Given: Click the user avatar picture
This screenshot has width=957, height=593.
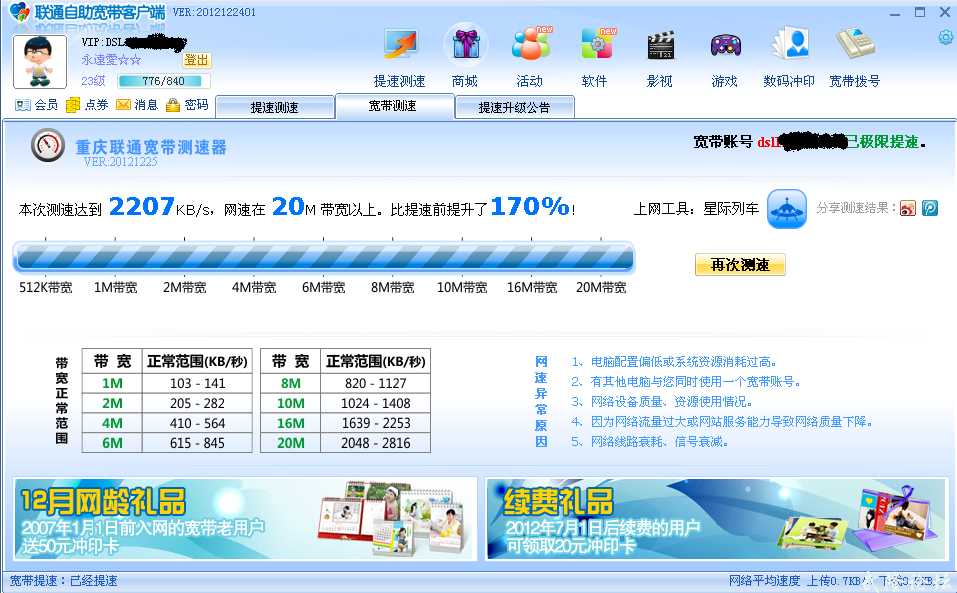Looking at the screenshot, I should (40, 62).
